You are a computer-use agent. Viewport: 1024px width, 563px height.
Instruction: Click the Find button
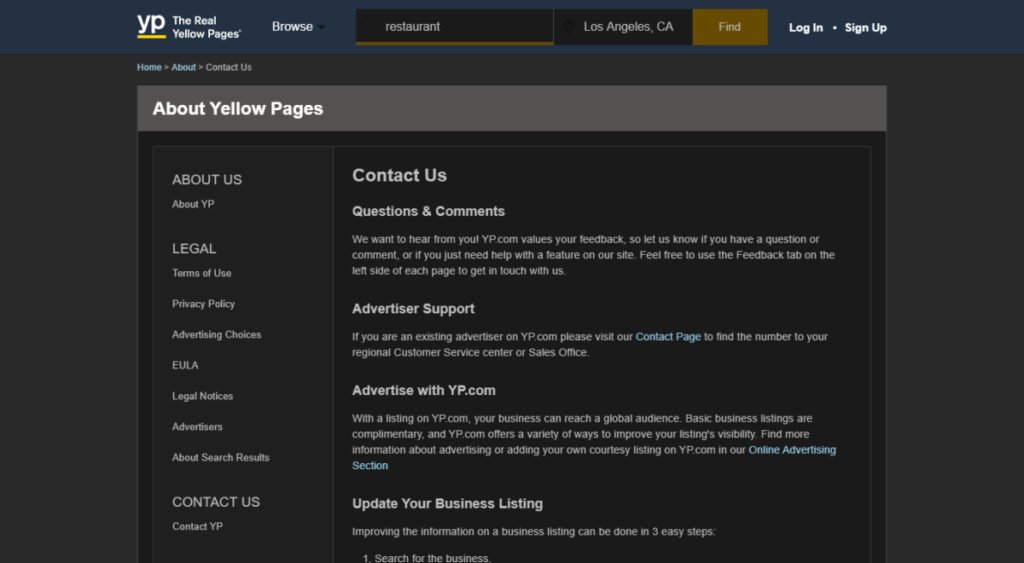(729, 27)
